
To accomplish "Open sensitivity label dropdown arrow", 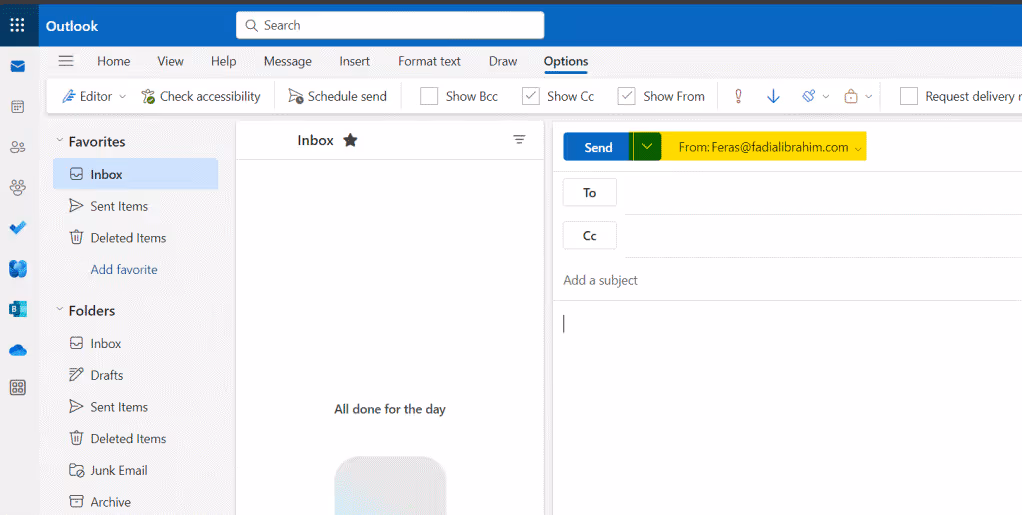I will coord(826,96).
